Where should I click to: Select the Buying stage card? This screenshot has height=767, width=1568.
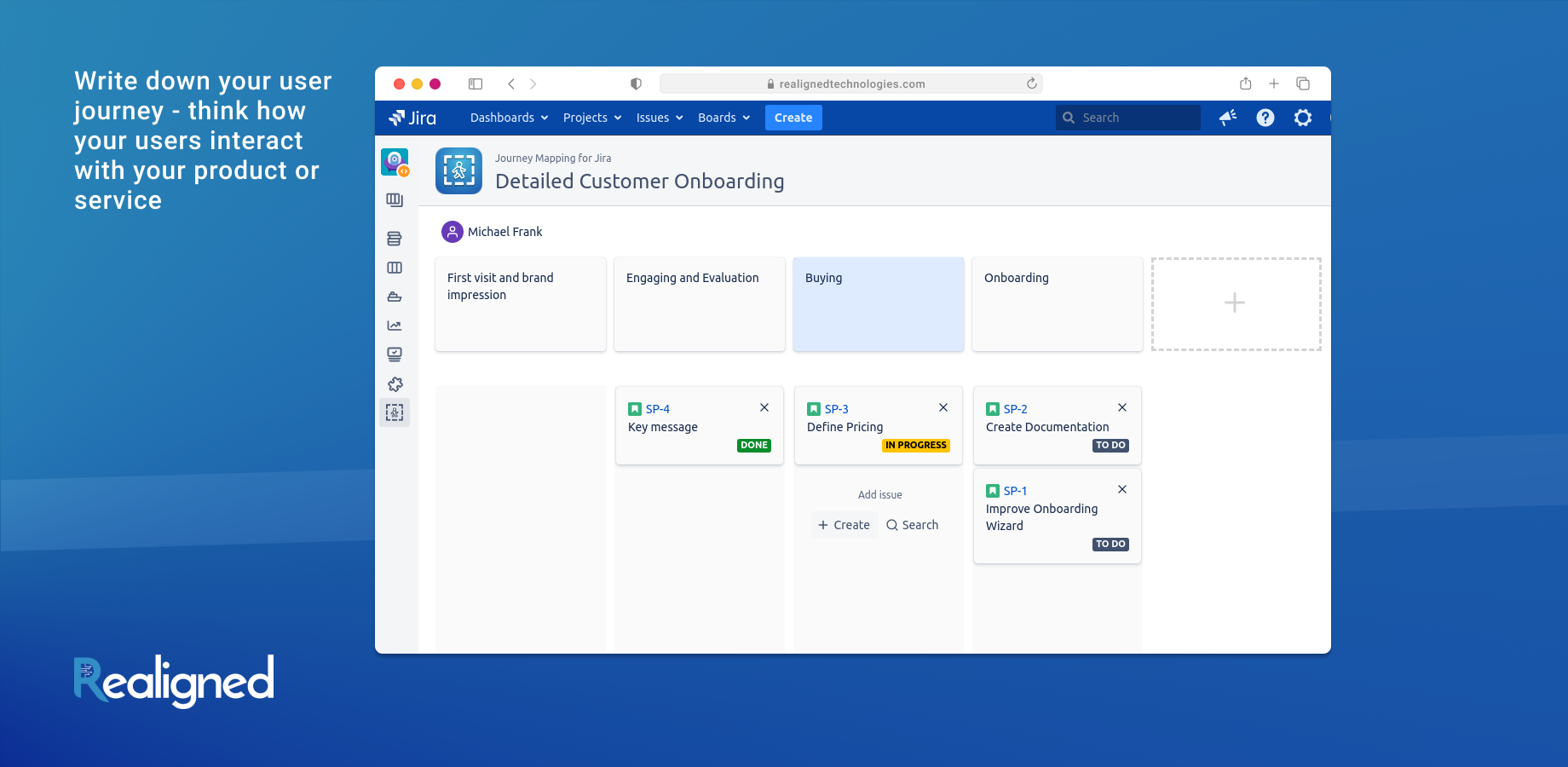click(x=879, y=304)
